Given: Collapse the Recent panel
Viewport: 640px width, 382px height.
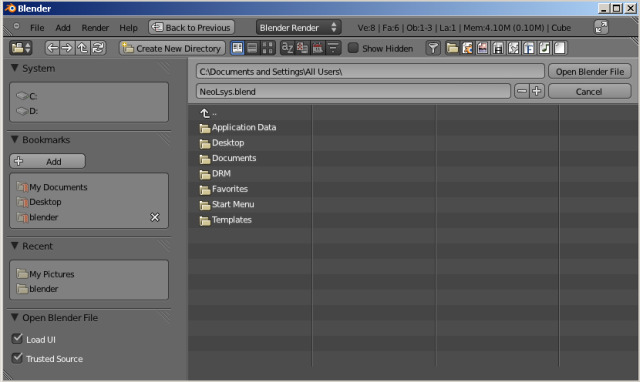Looking at the screenshot, I should [15, 246].
